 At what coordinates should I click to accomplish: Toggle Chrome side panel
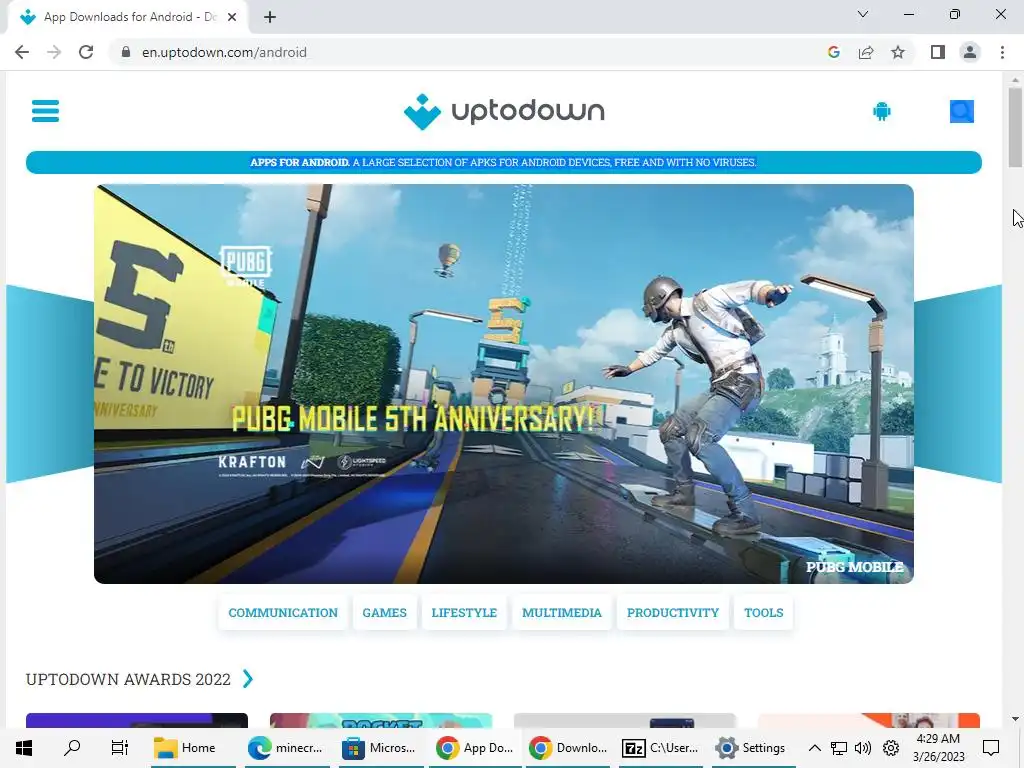coord(938,52)
